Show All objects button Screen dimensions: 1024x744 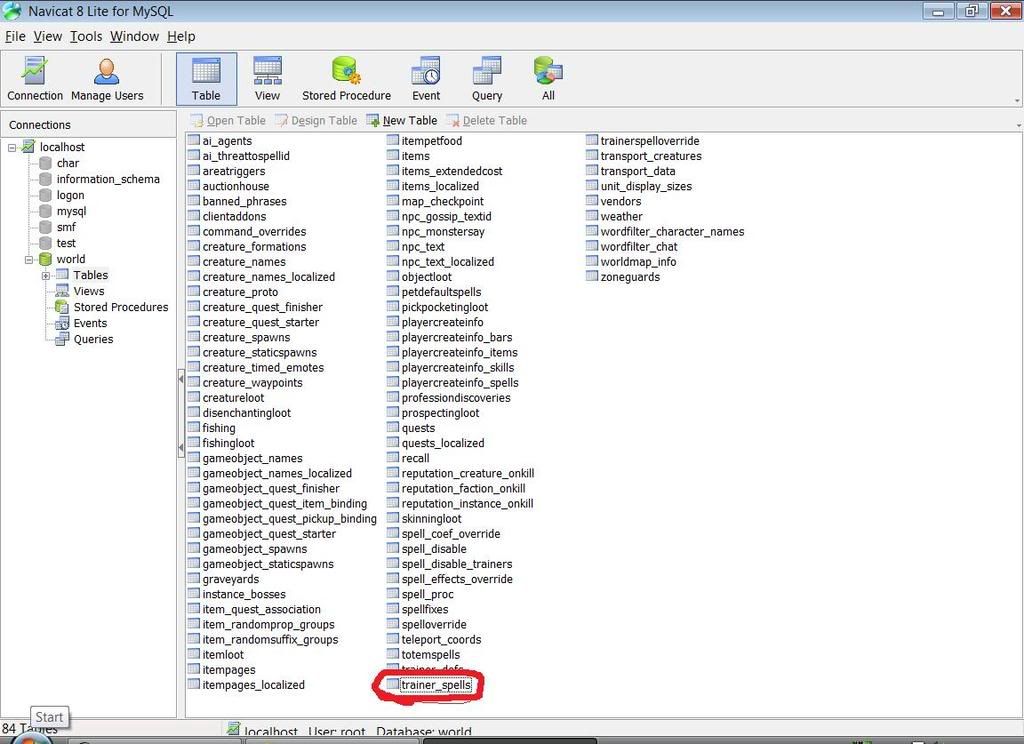(x=548, y=79)
